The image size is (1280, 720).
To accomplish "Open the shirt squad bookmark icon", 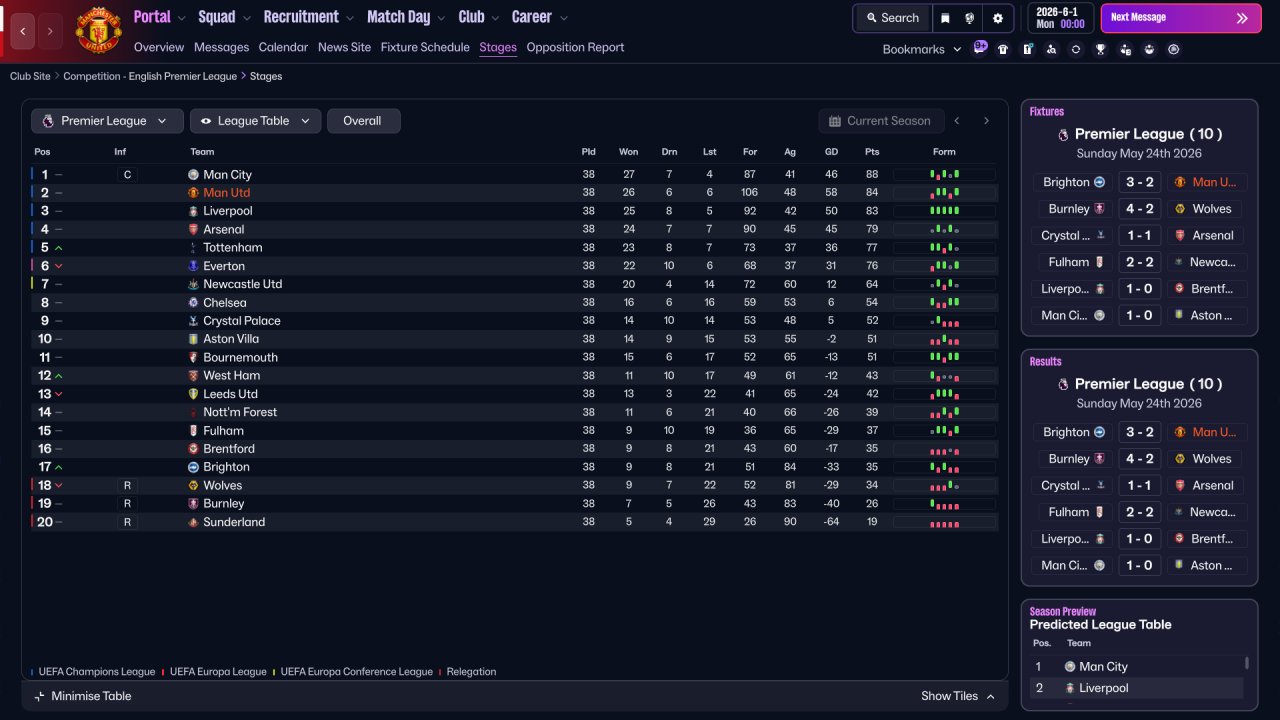I will click(x=1003, y=49).
